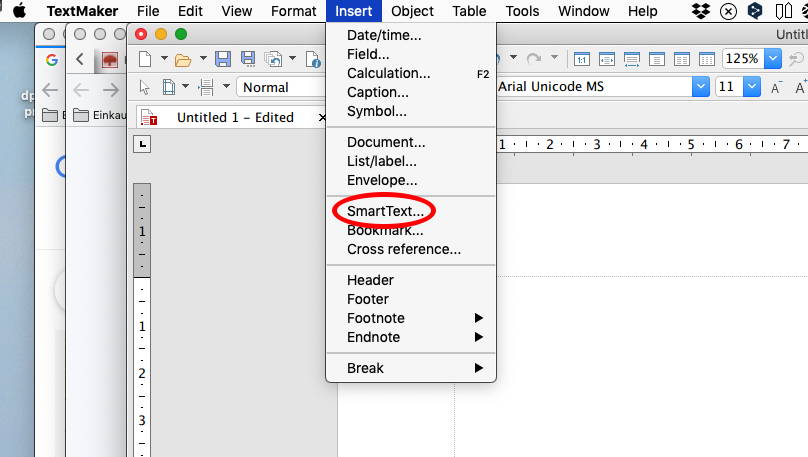Screen dimensions: 808x457
Task: Open the Table menu
Action: 469,11
